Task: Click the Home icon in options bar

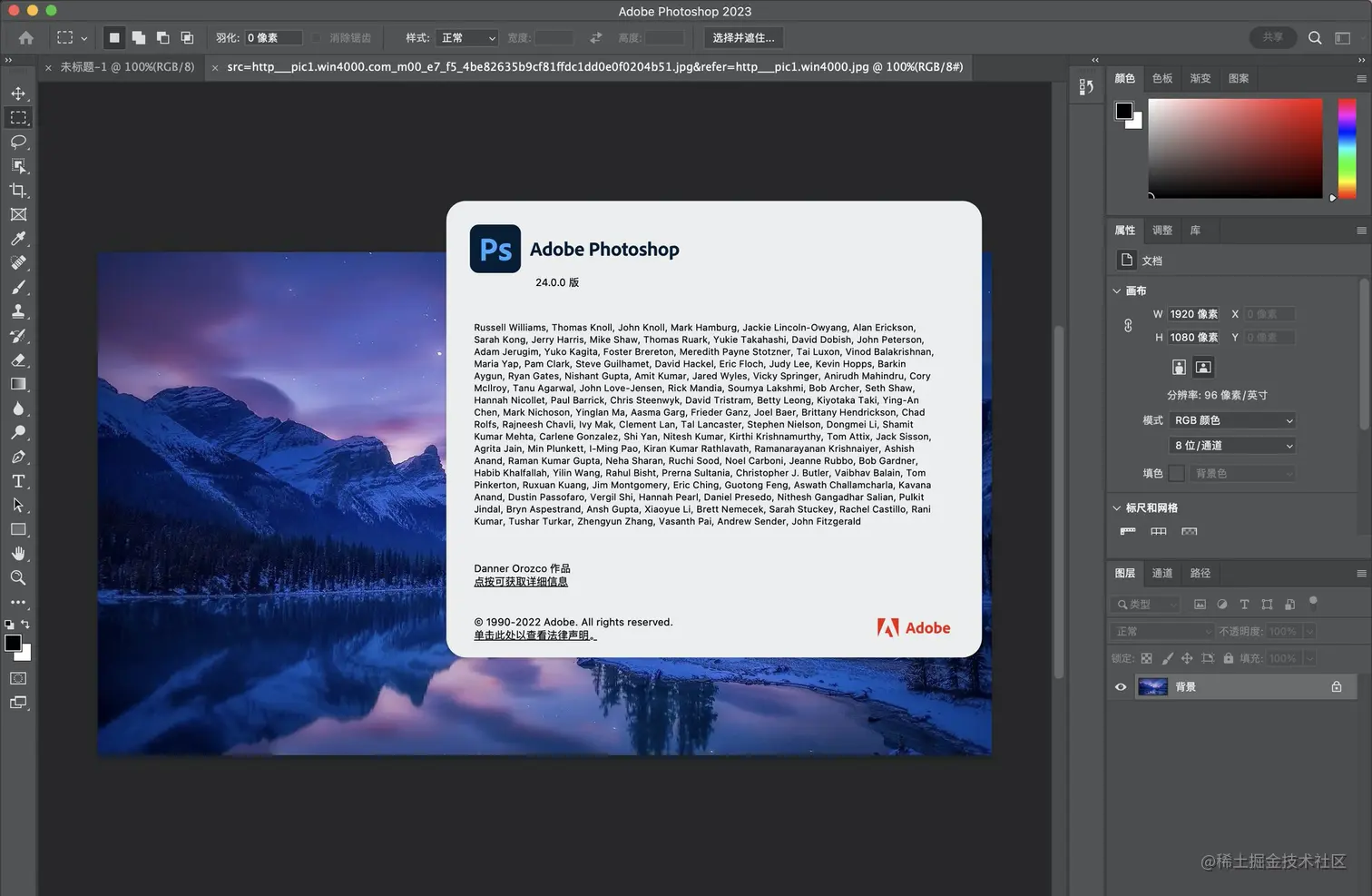Action: pos(26,38)
